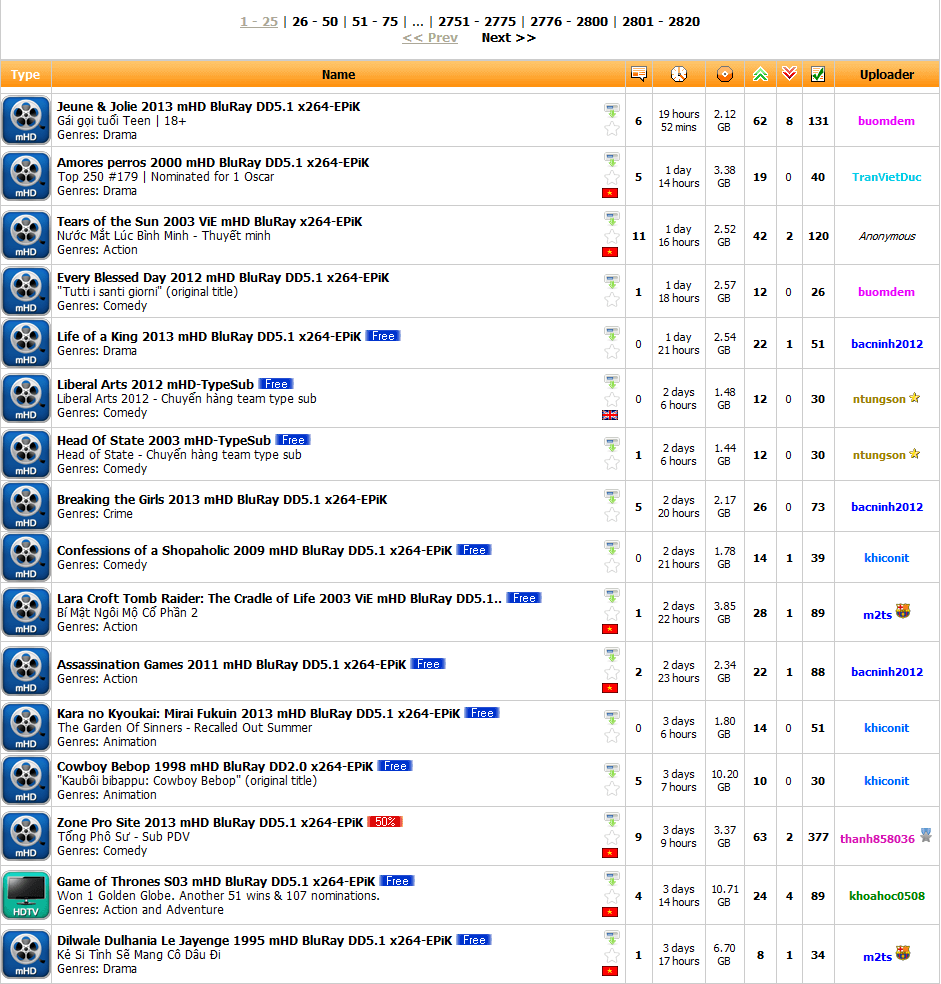This screenshot has width=941, height=984.
Task: Click Free tag on Game of Thrones
Action: pos(397,881)
